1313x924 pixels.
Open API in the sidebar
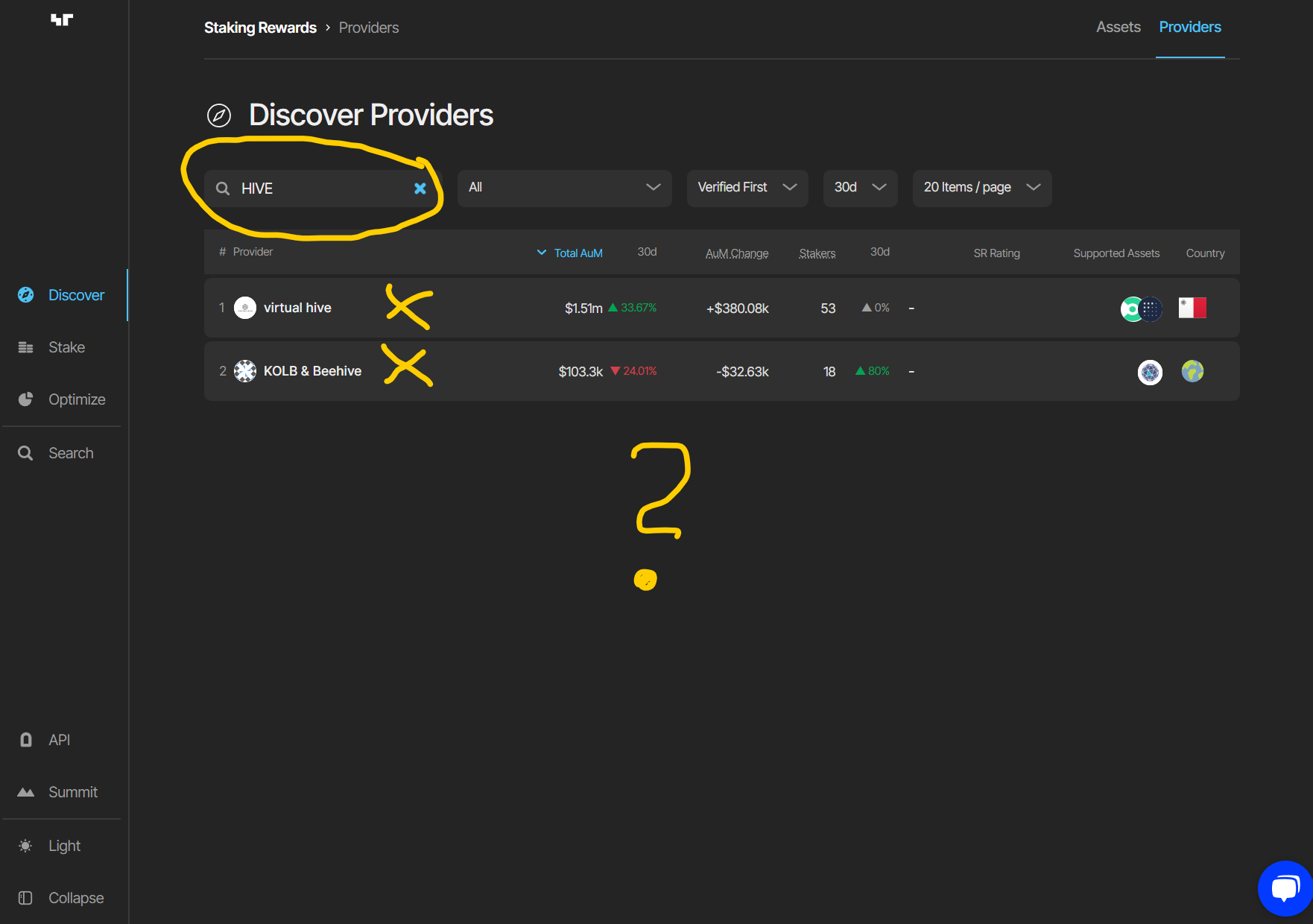(x=59, y=740)
